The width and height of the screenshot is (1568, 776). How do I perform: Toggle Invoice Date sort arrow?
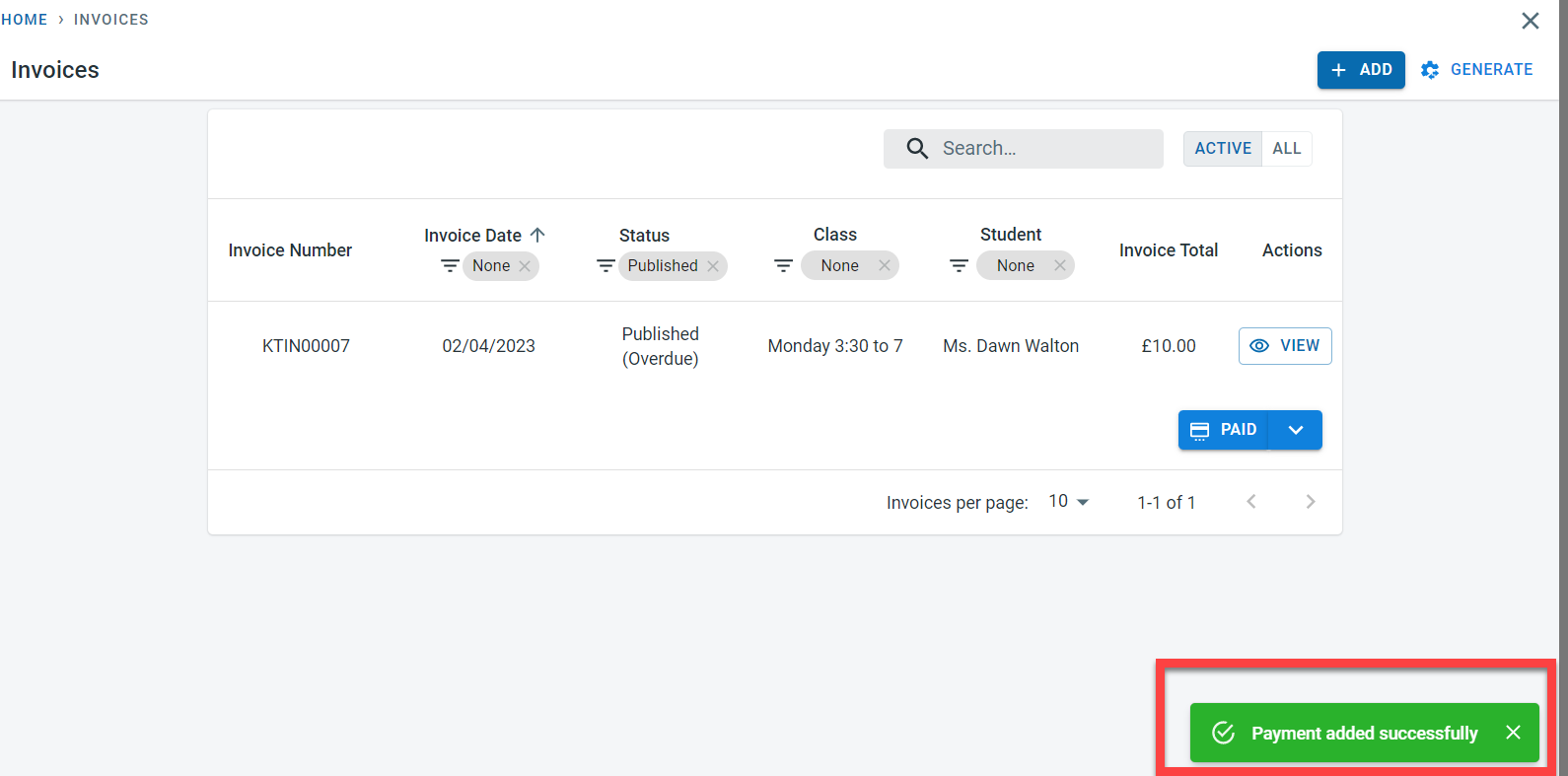pos(537,235)
